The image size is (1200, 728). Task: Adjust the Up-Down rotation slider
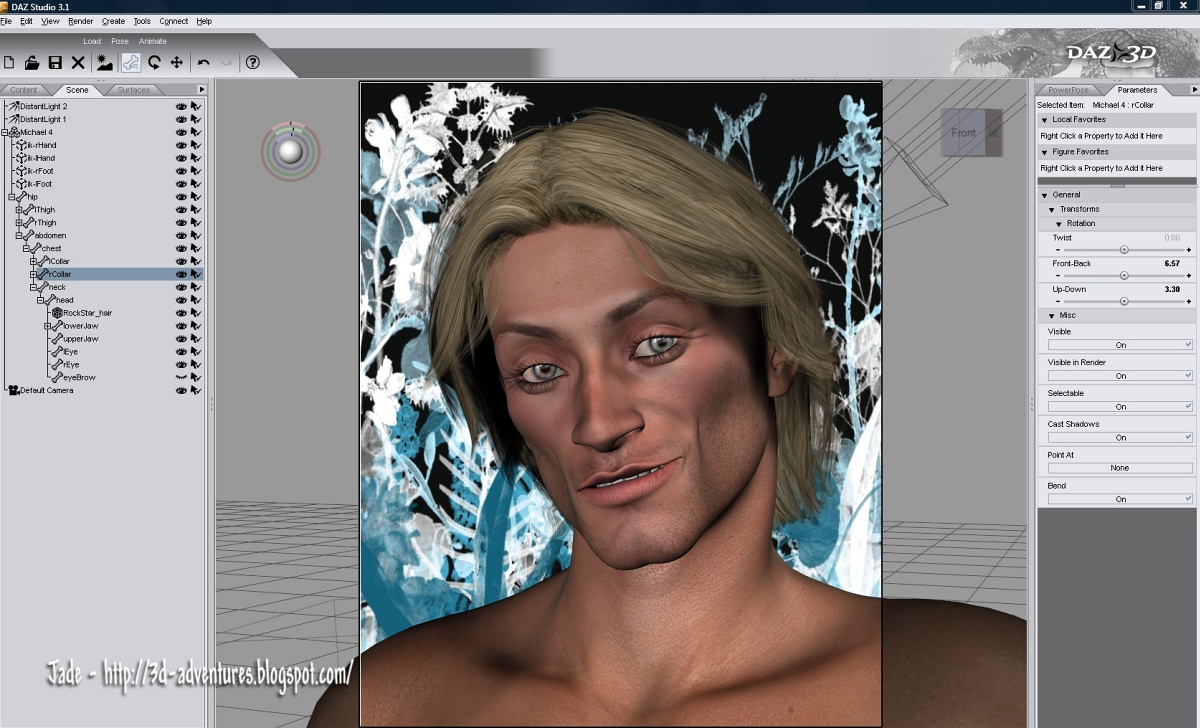point(1124,300)
